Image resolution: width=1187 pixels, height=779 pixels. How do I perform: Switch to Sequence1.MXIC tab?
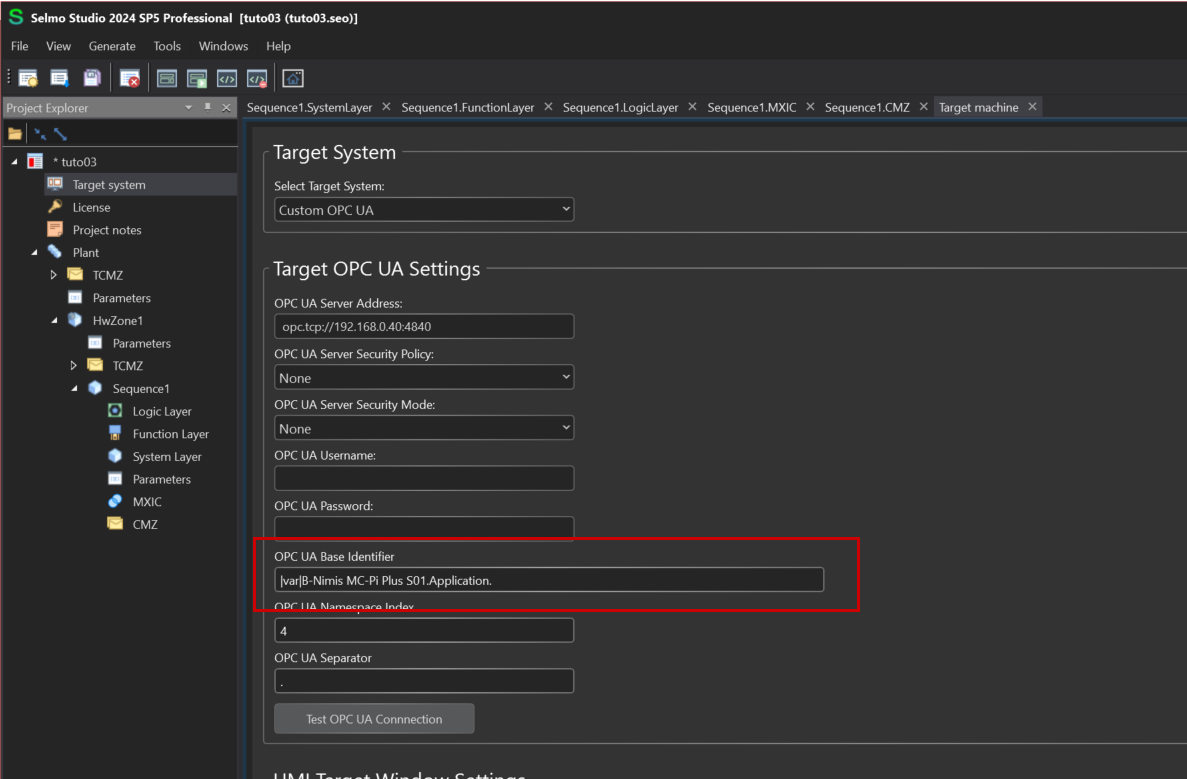pyautogui.click(x=752, y=108)
